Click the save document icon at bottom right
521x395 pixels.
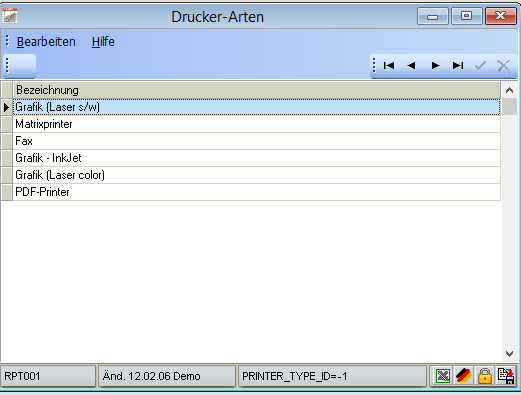506,376
